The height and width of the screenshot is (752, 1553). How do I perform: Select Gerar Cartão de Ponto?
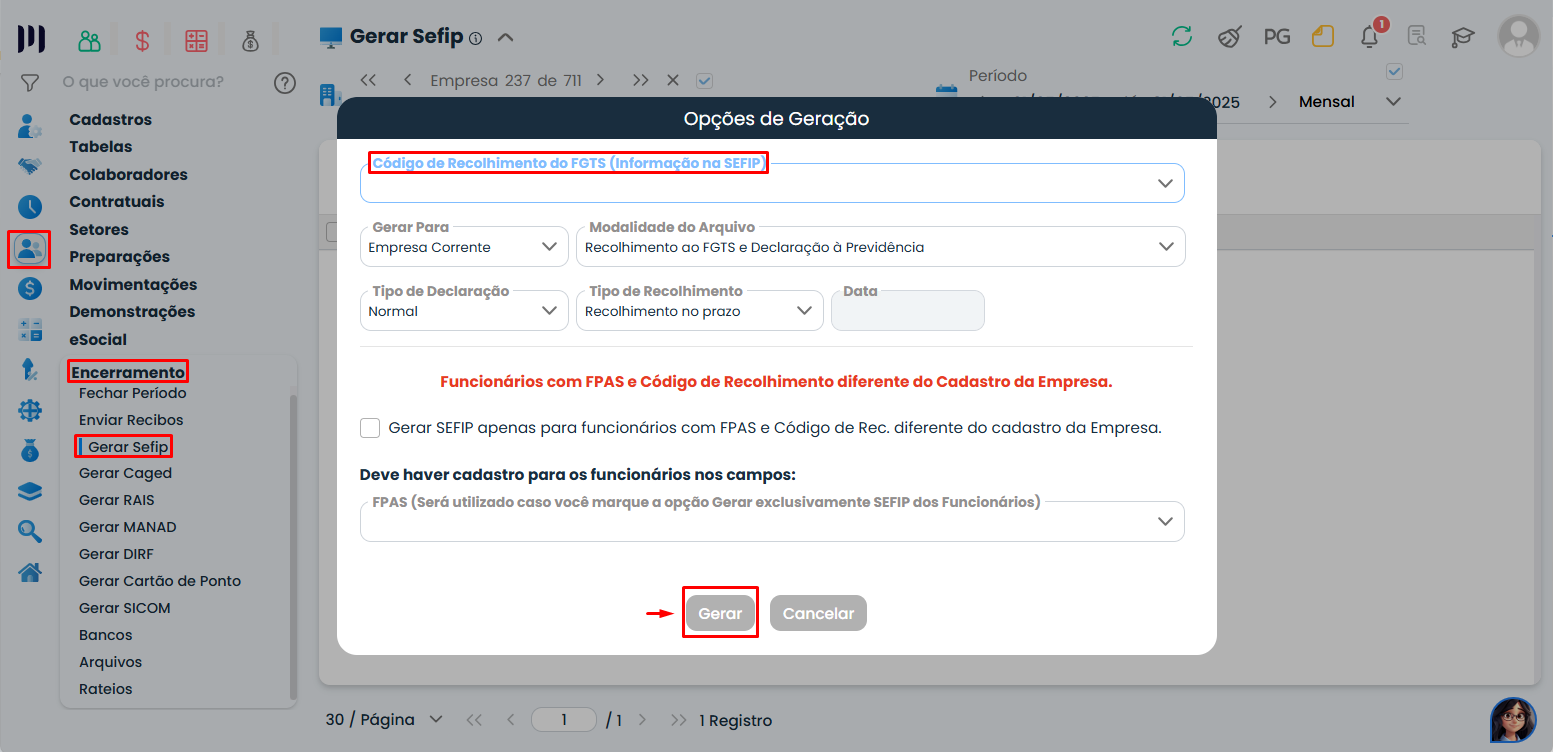click(160, 581)
